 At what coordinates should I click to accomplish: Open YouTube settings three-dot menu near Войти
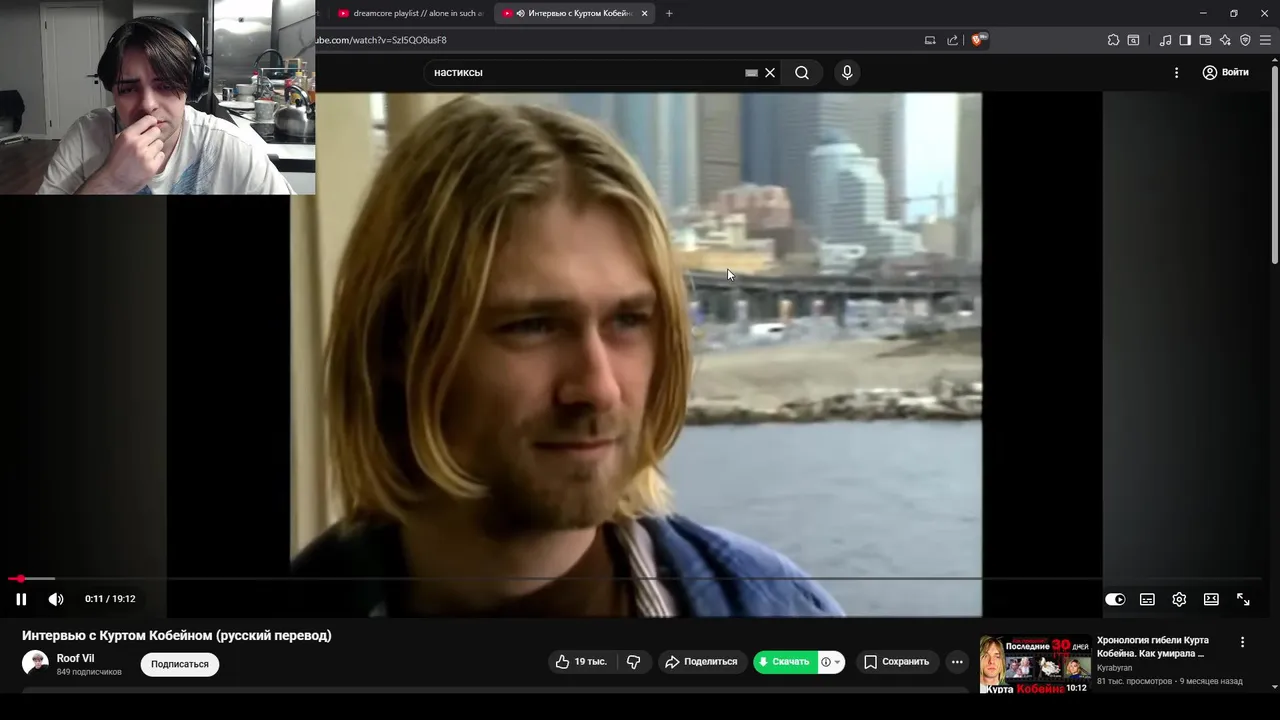pyautogui.click(x=1176, y=73)
